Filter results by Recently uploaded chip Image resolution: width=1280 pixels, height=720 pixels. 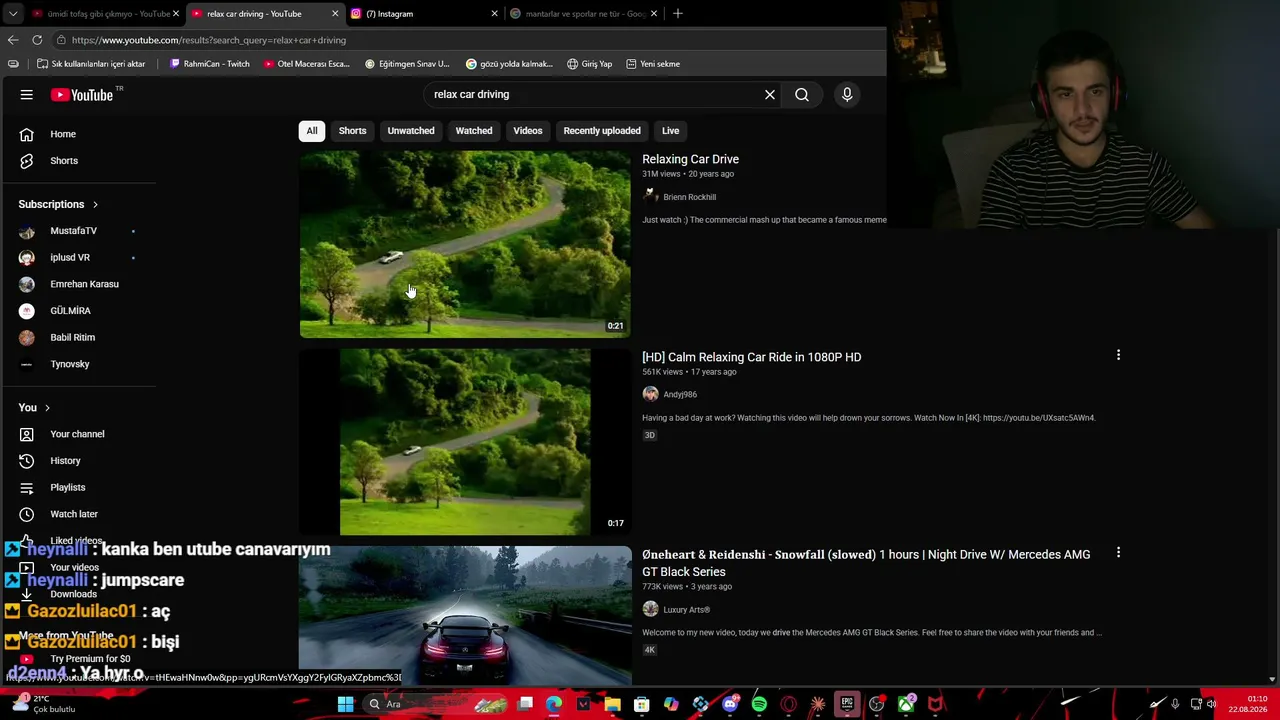coord(602,131)
